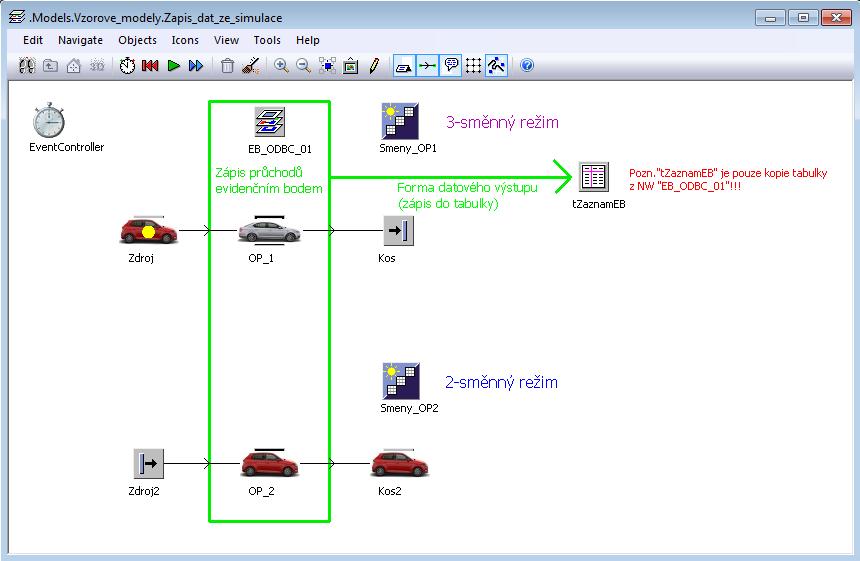The image size is (860, 561).
Task: Open the View menu
Action: click(227, 40)
